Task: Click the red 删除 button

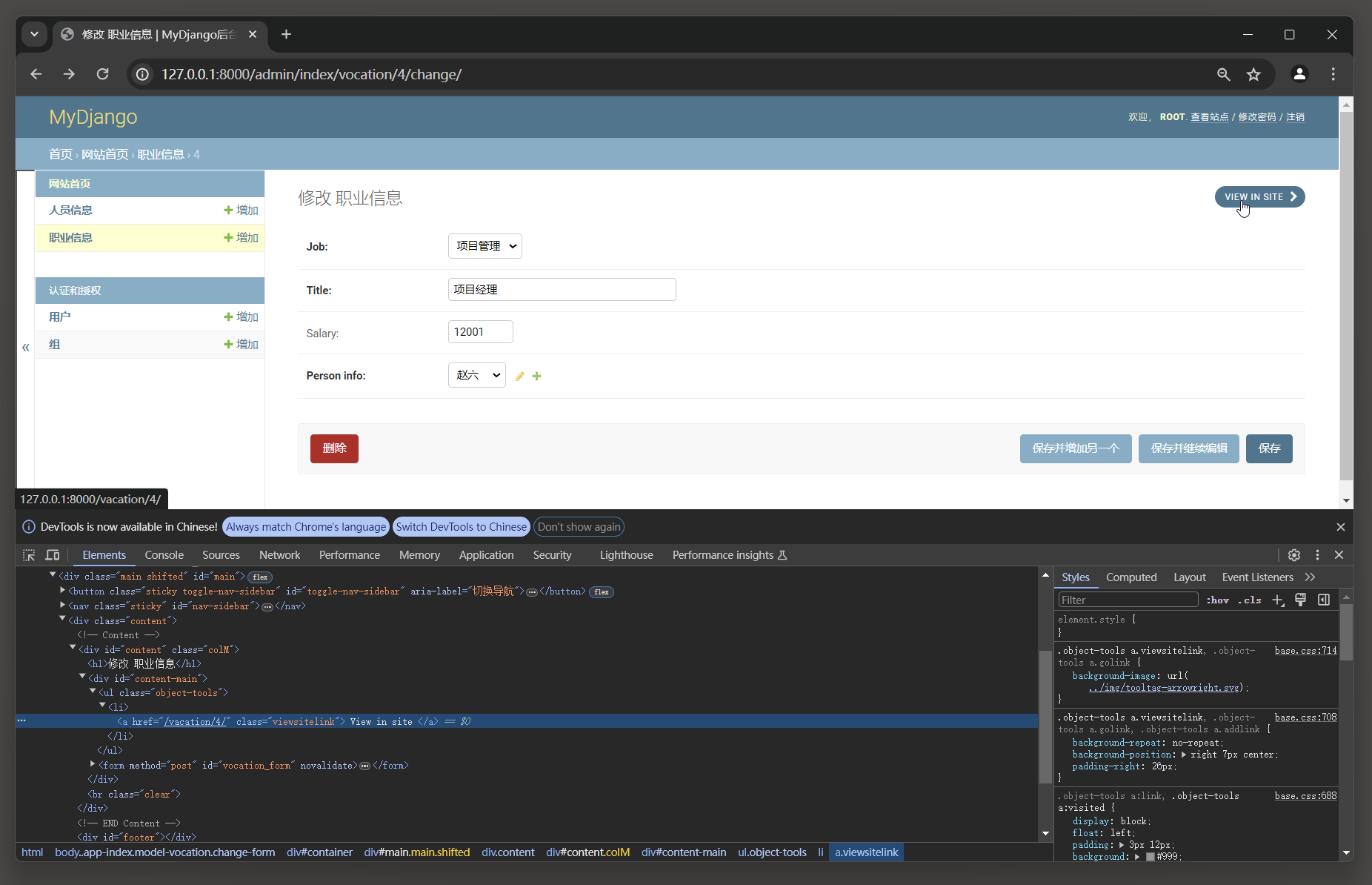Action: tap(334, 448)
